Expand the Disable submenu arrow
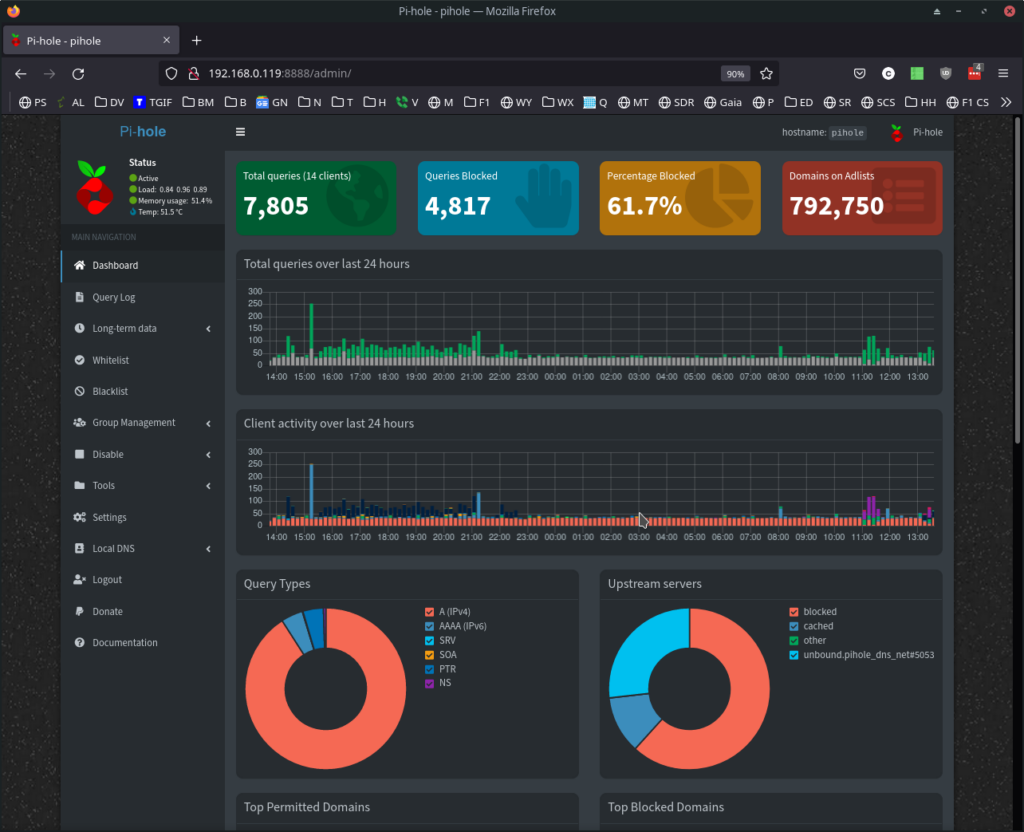 point(208,455)
